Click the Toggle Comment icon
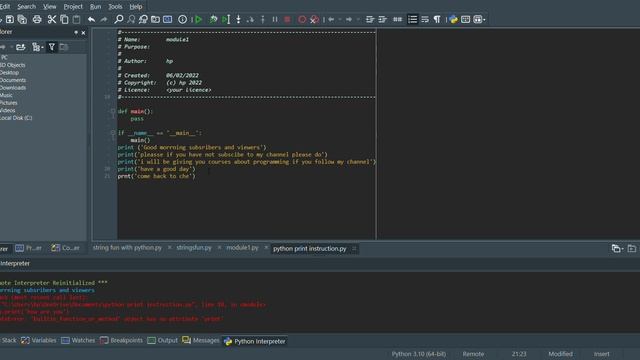 point(397,19)
